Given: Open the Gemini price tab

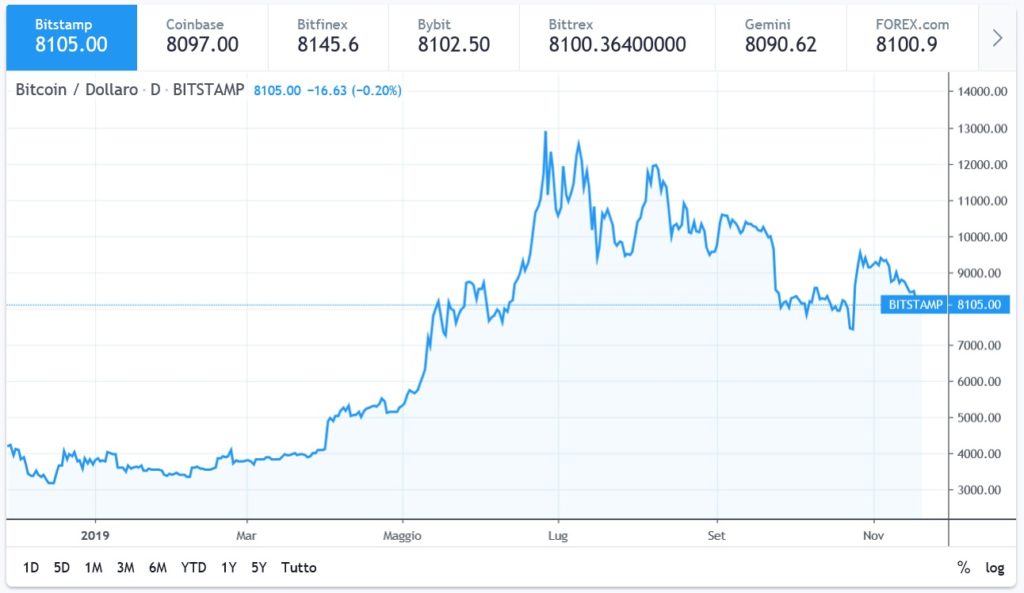Looking at the screenshot, I should [x=781, y=35].
